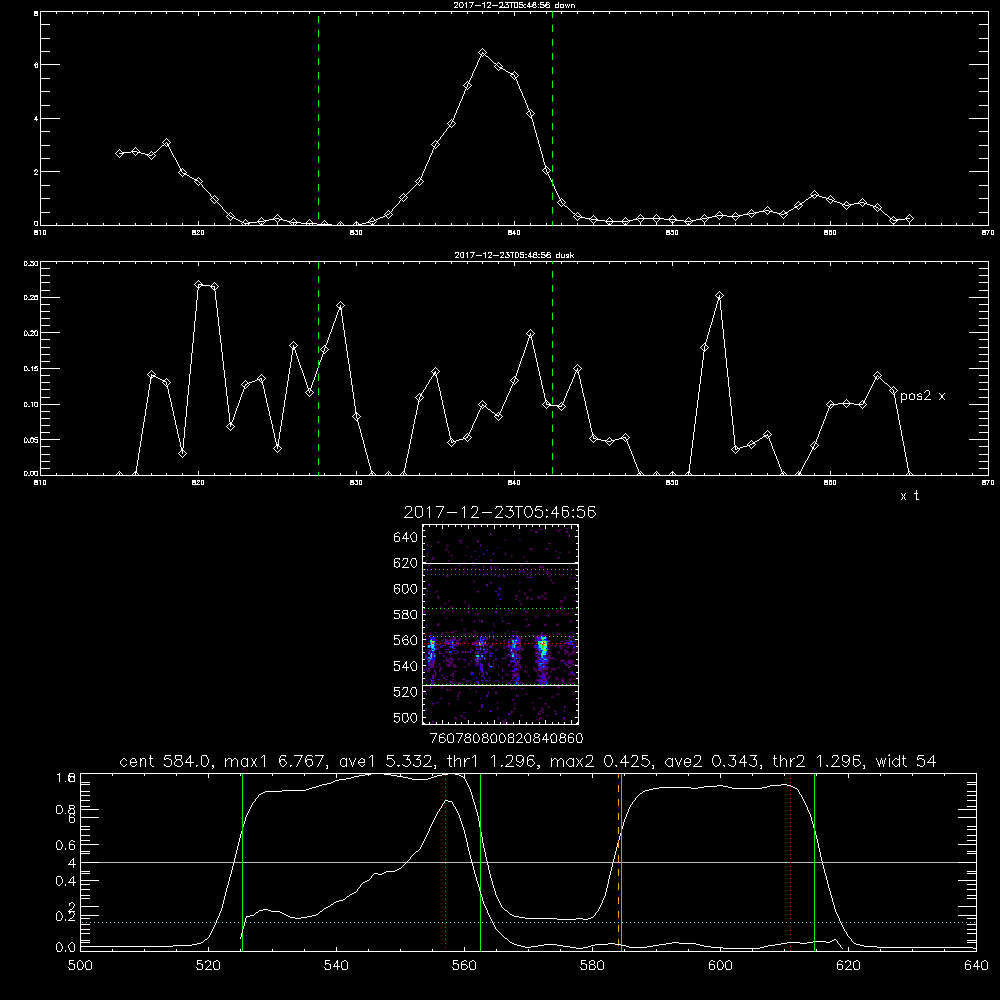
Task: Click the '580' y-axis label of spectrogram
Action: 406,615
